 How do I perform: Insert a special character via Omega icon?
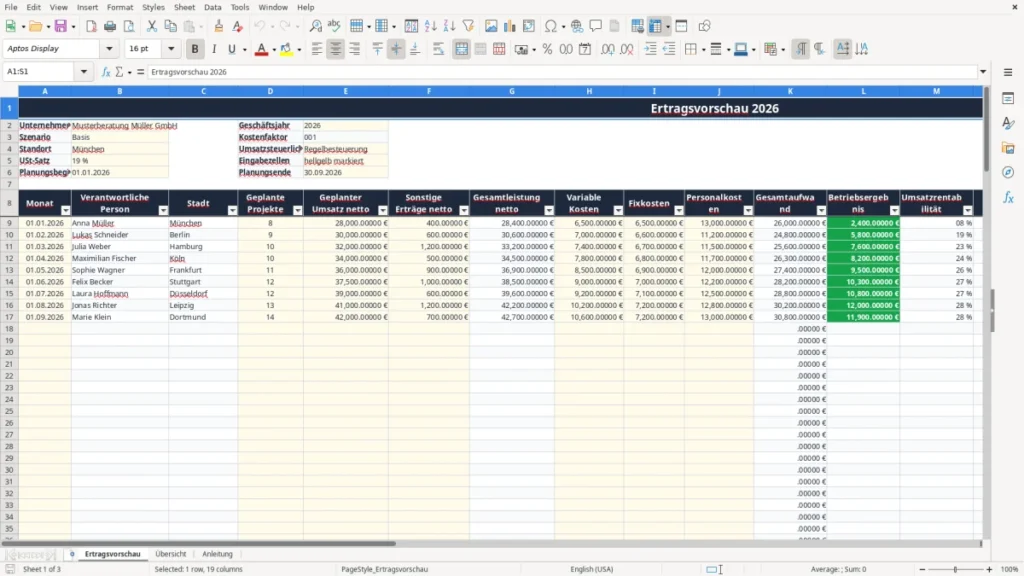(551, 26)
